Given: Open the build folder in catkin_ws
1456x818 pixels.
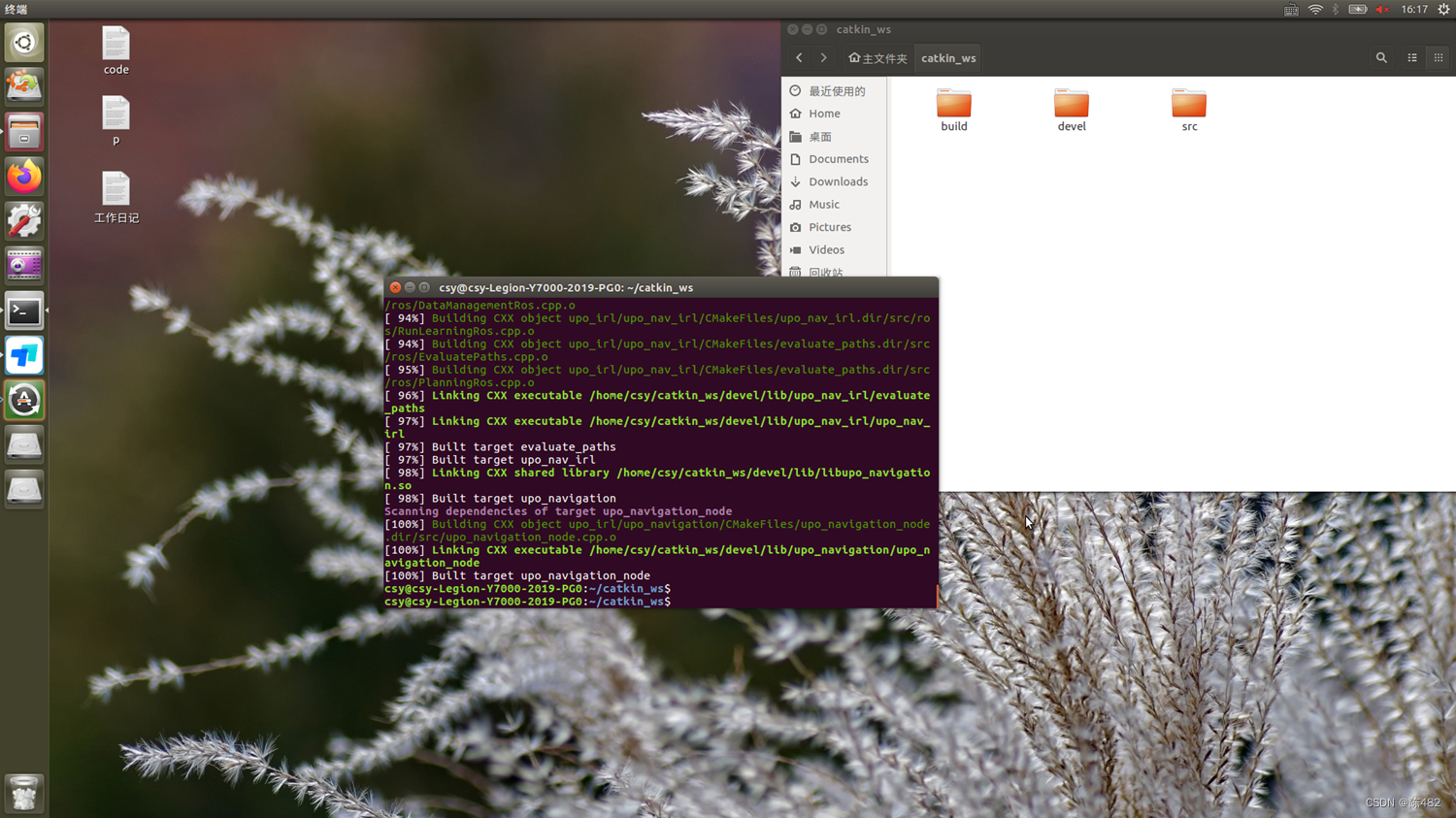Looking at the screenshot, I should pos(954,110).
